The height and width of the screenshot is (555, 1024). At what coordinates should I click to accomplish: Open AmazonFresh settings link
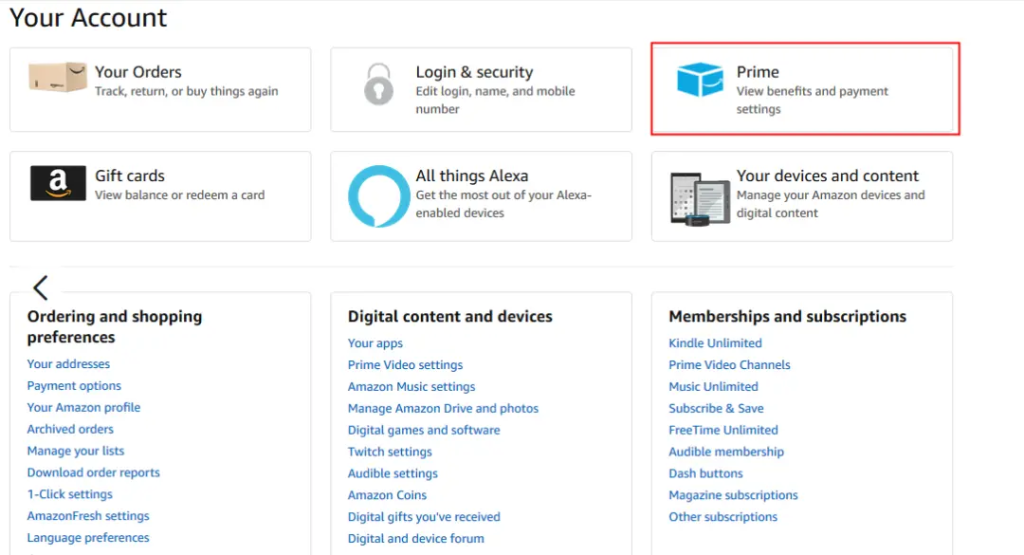(88, 516)
